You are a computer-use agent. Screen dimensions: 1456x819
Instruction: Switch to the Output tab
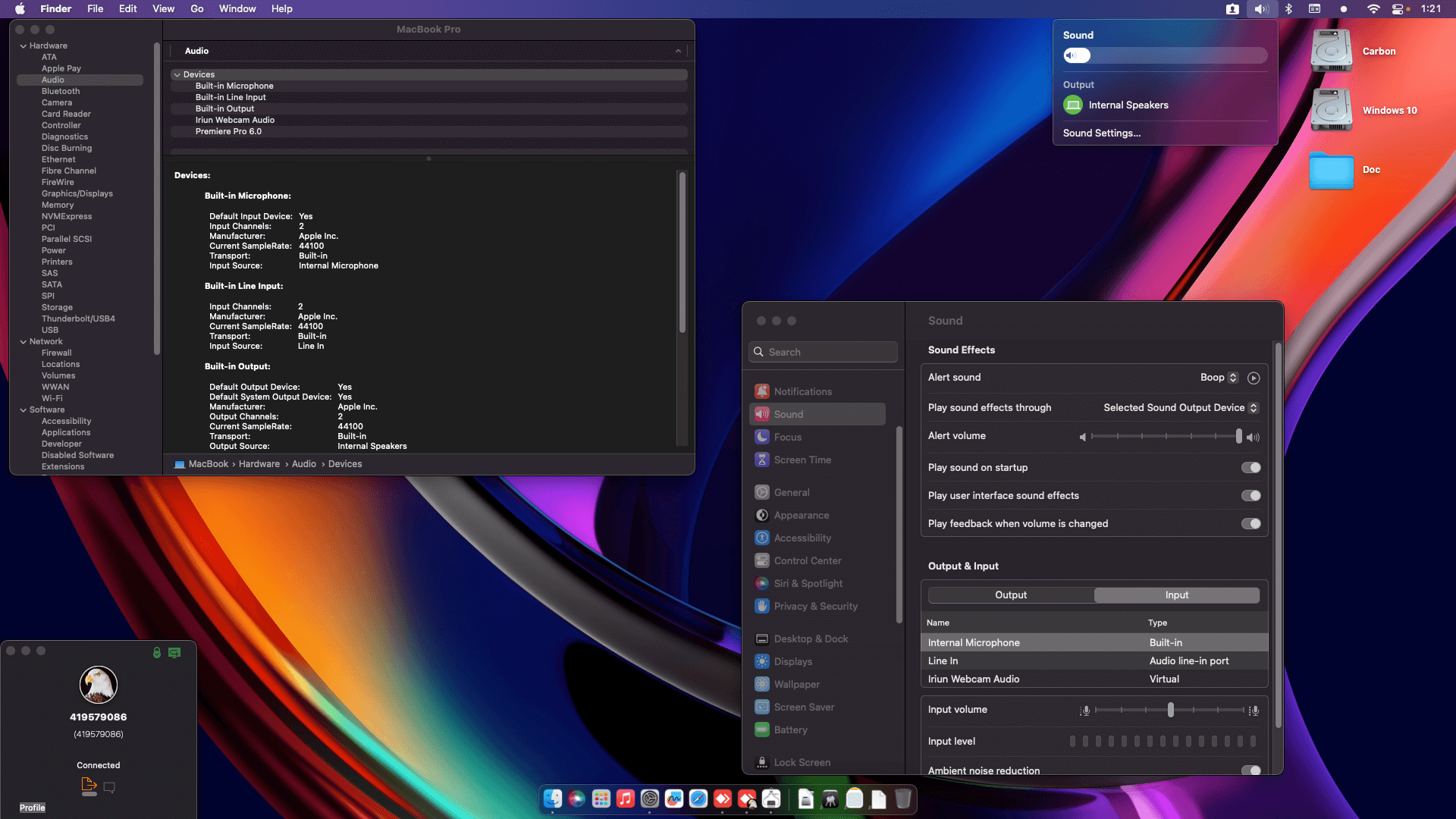[x=1011, y=595]
